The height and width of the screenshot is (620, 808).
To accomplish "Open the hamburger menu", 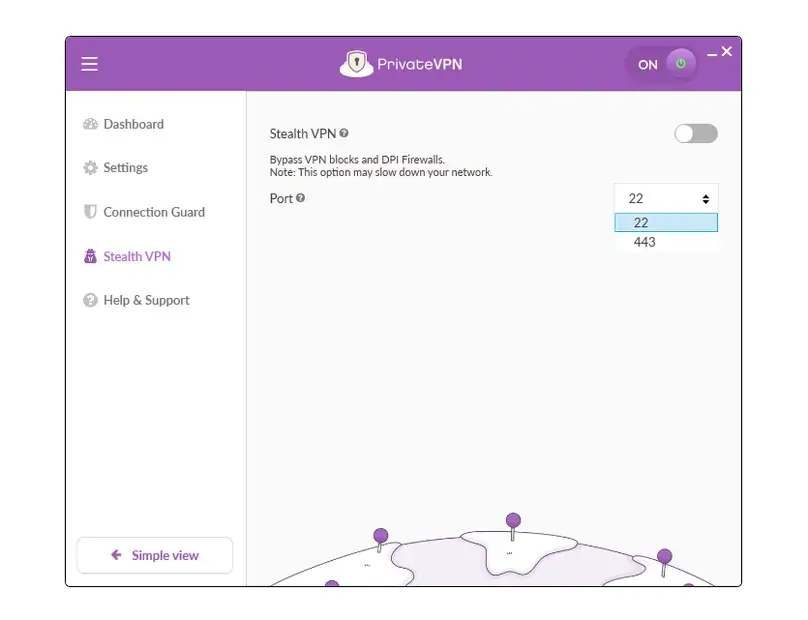I will 89,64.
